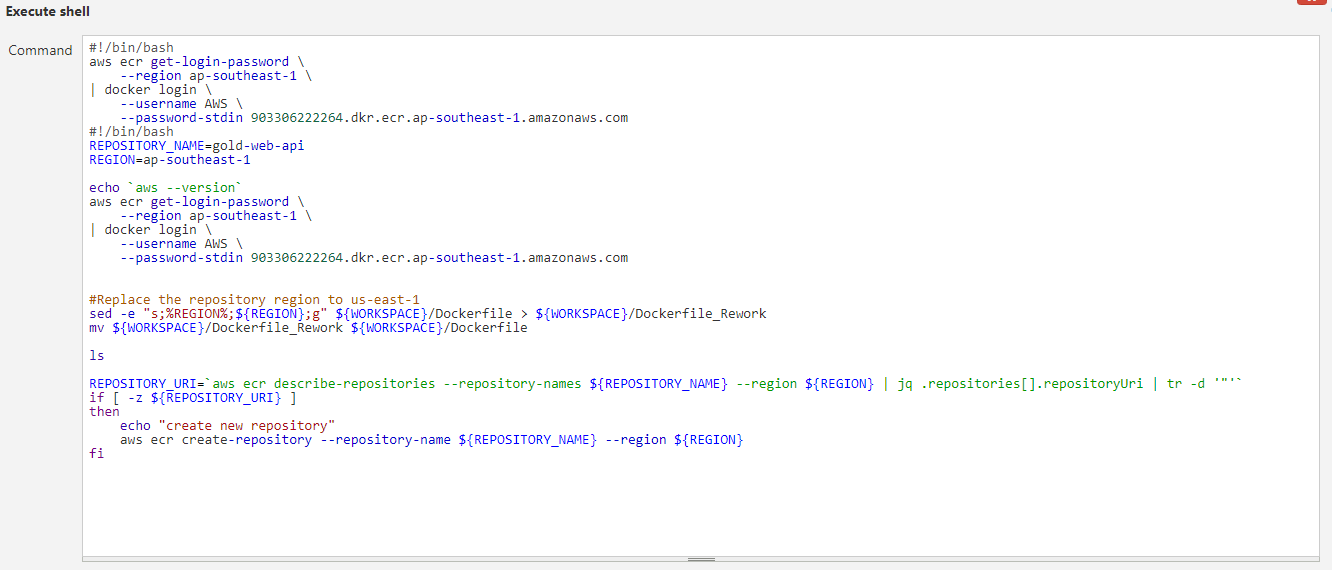This screenshot has height=570, width=1332.
Task: Place cursor on REPOSITORY_NAME=gold-web-api line
Action: (196, 145)
